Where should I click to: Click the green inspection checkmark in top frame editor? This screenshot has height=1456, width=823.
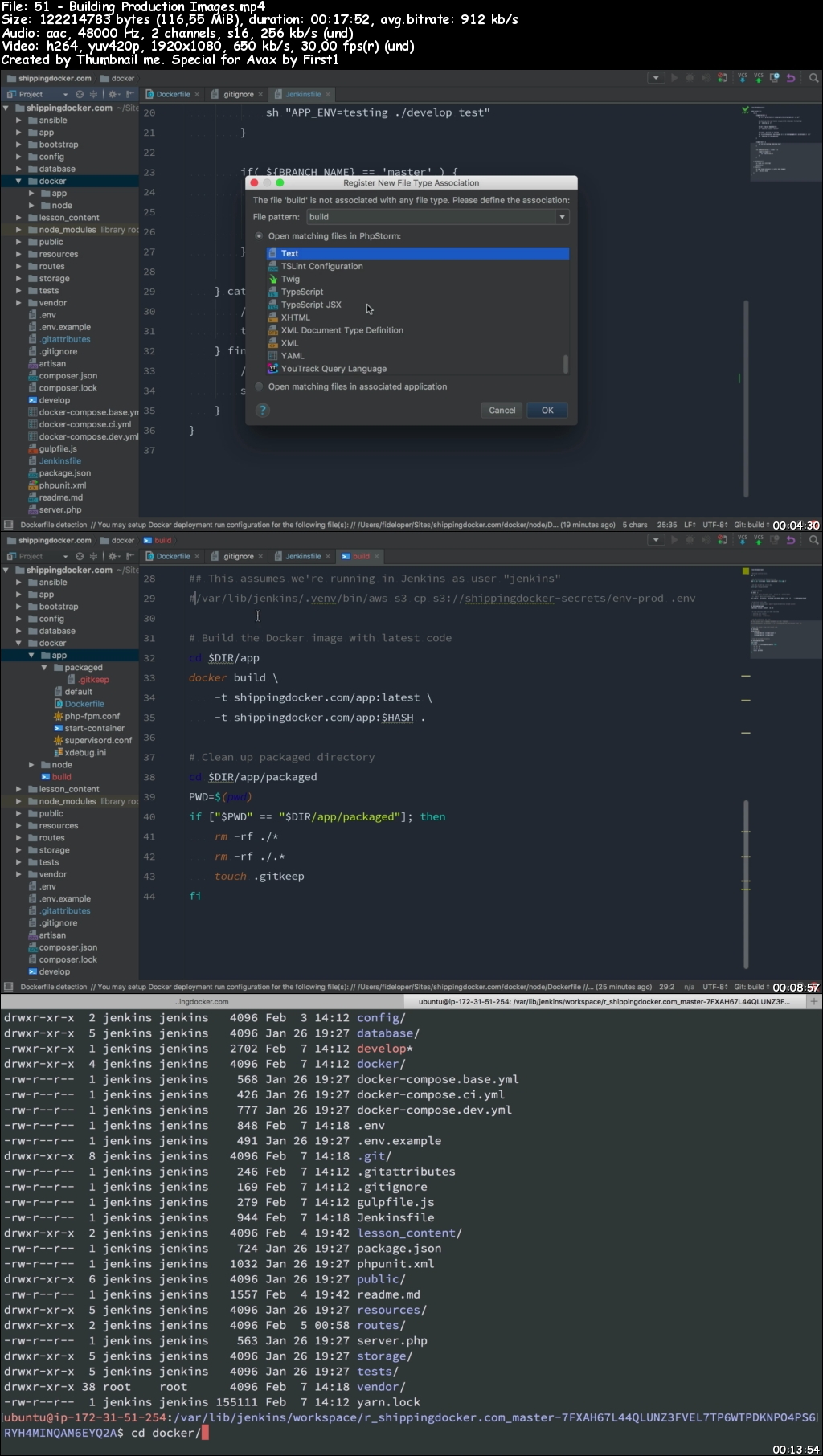(x=745, y=109)
